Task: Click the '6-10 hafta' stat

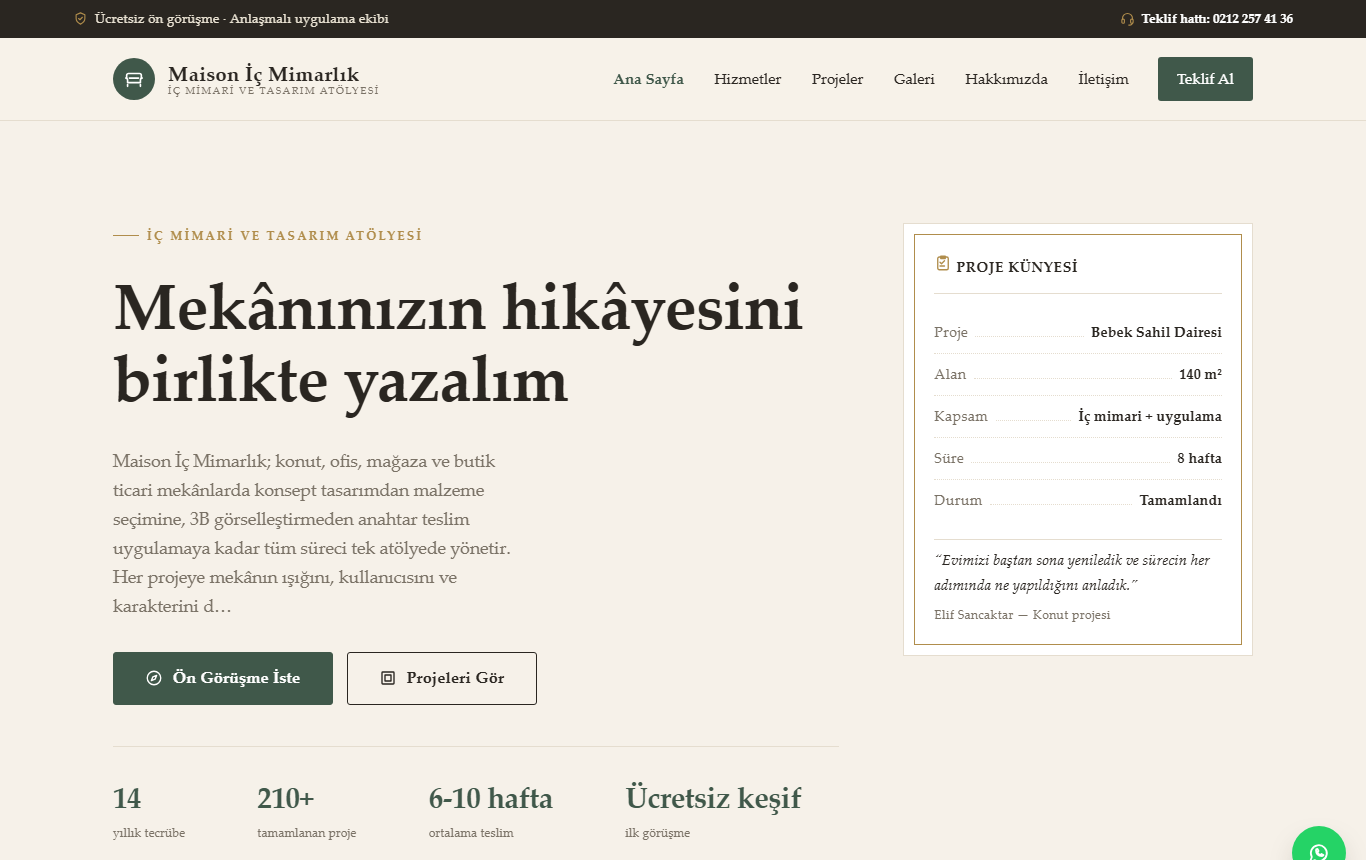Action: [491, 799]
